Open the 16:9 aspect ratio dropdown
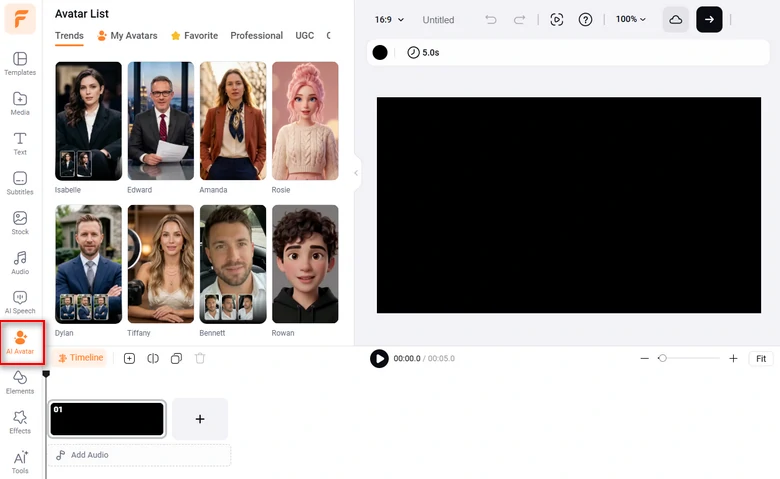Image resolution: width=780 pixels, height=479 pixels. click(x=389, y=20)
